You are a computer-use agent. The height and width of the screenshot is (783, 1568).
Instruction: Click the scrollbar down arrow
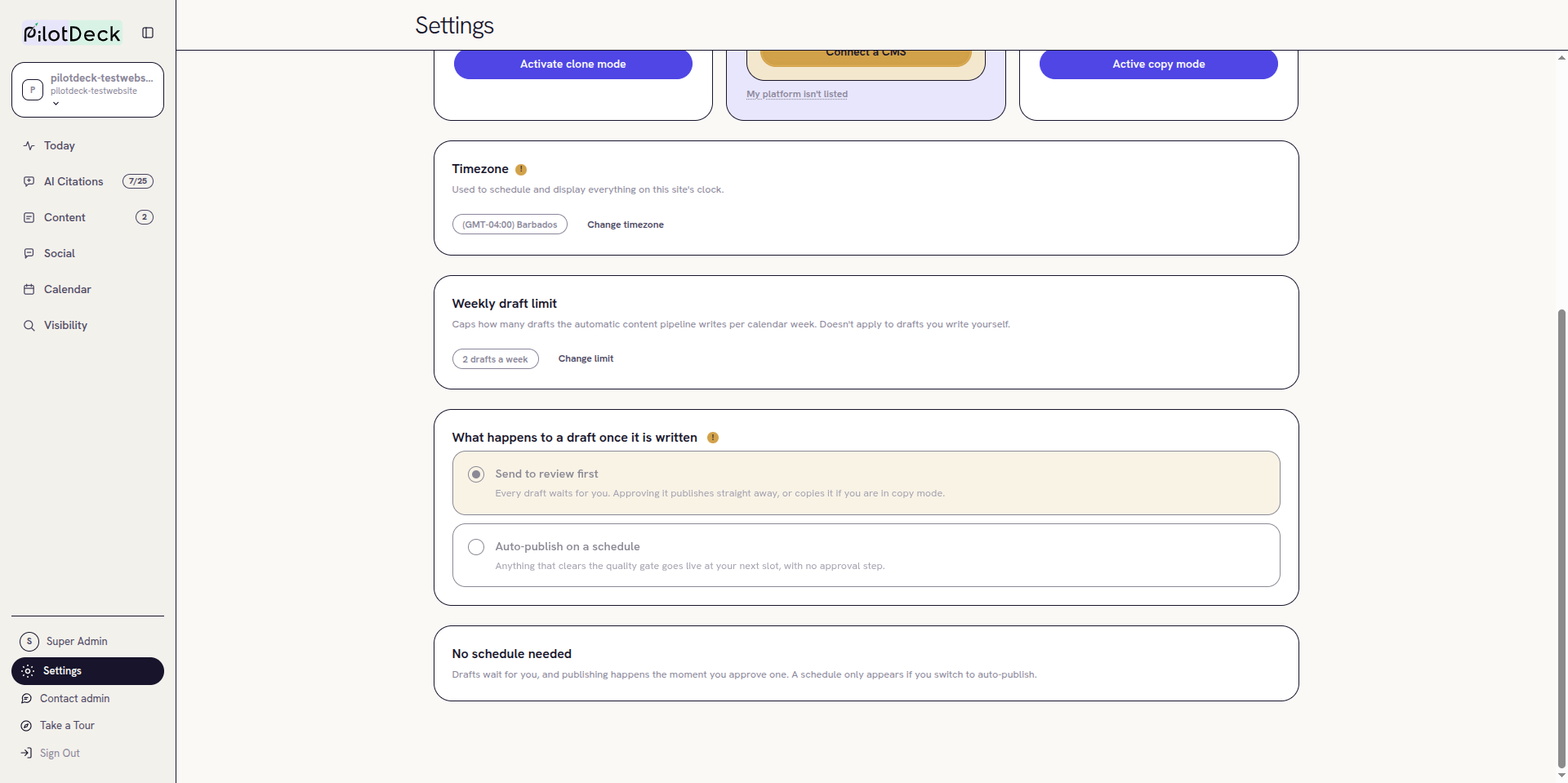click(1561, 776)
